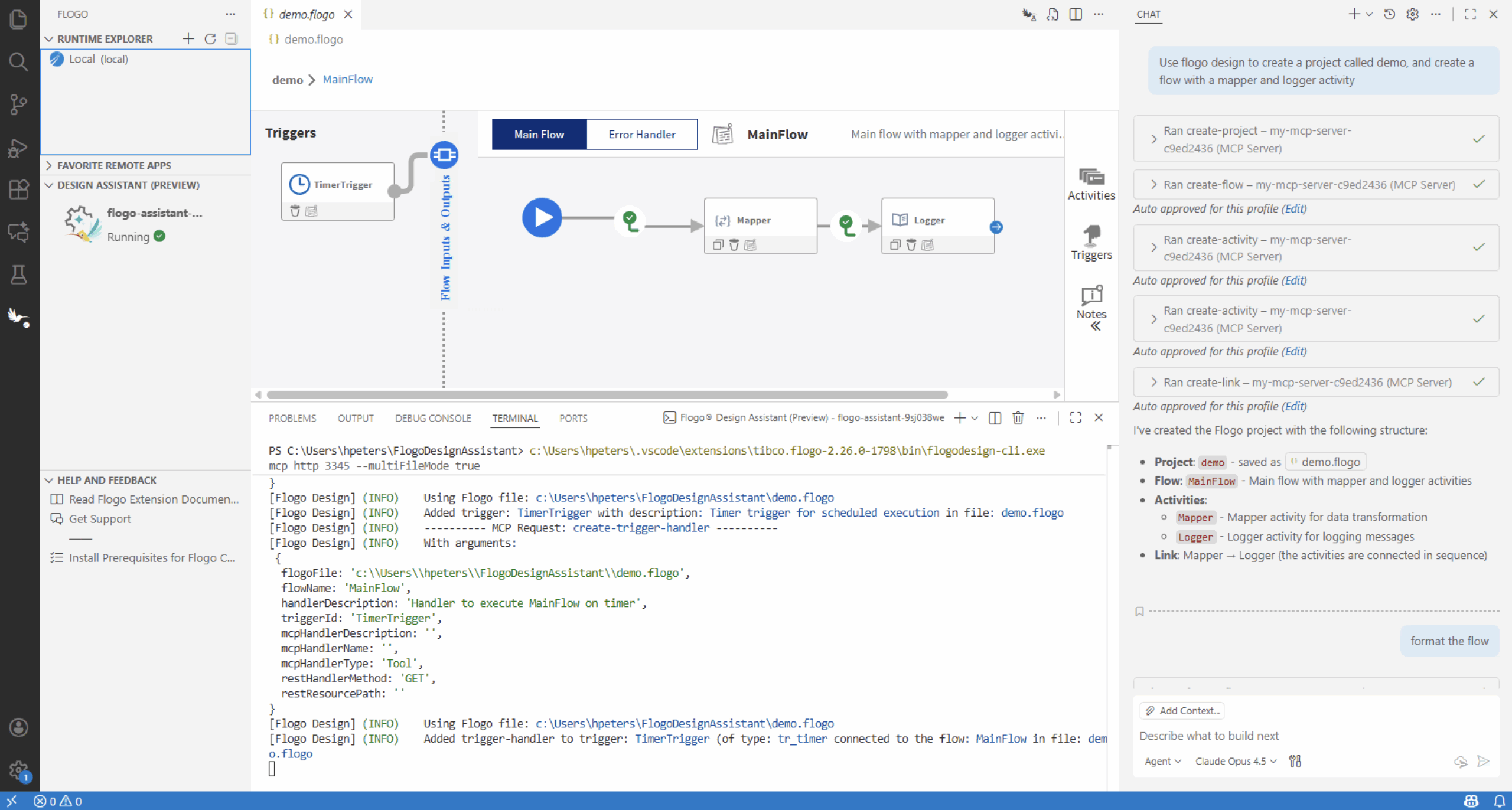Screen dimensions: 1512x810
Task: Open the Flogo extension in the activity bar
Action: pos(18,317)
